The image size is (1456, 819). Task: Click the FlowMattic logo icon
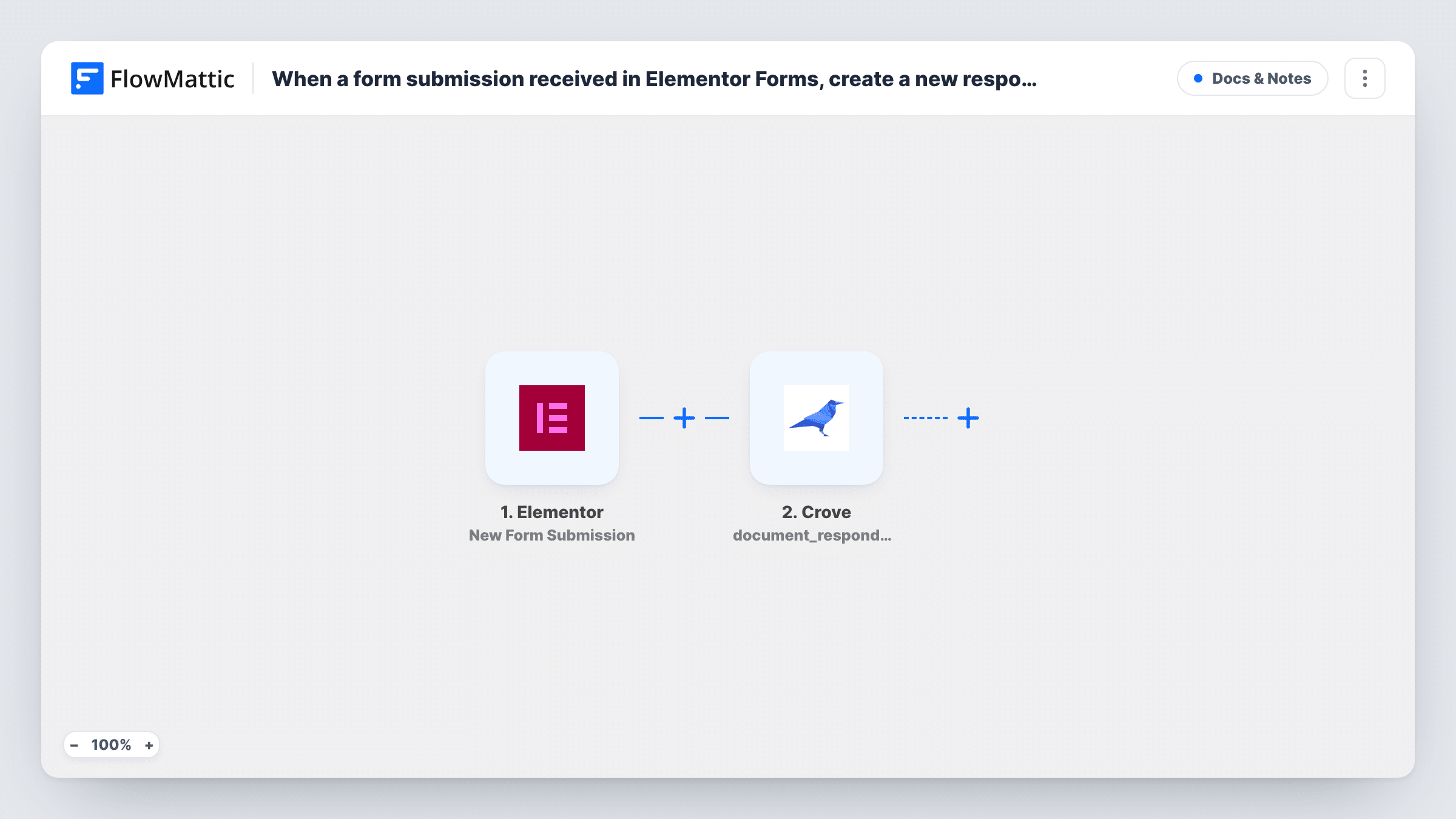click(x=87, y=78)
